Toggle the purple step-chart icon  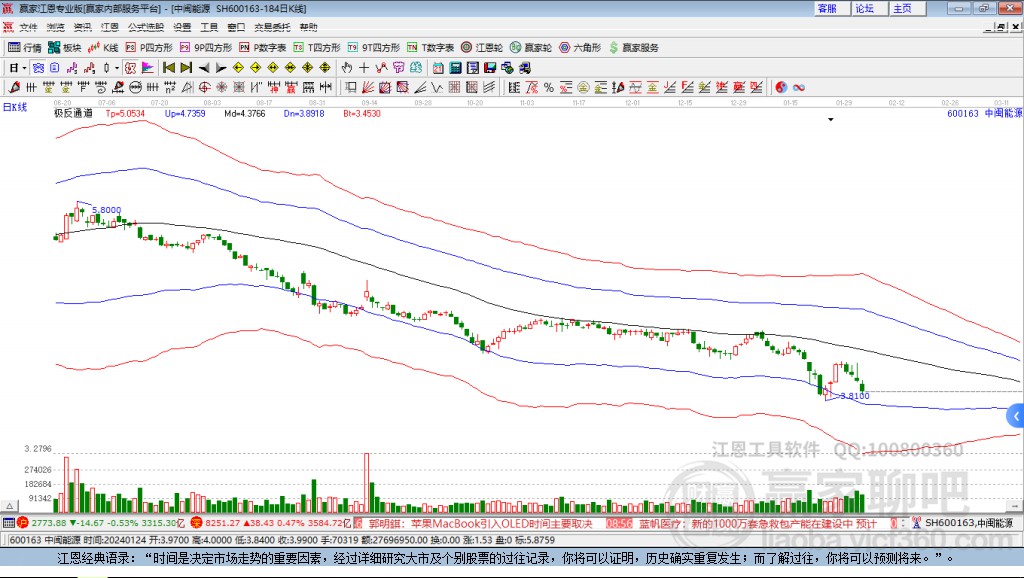(72, 68)
